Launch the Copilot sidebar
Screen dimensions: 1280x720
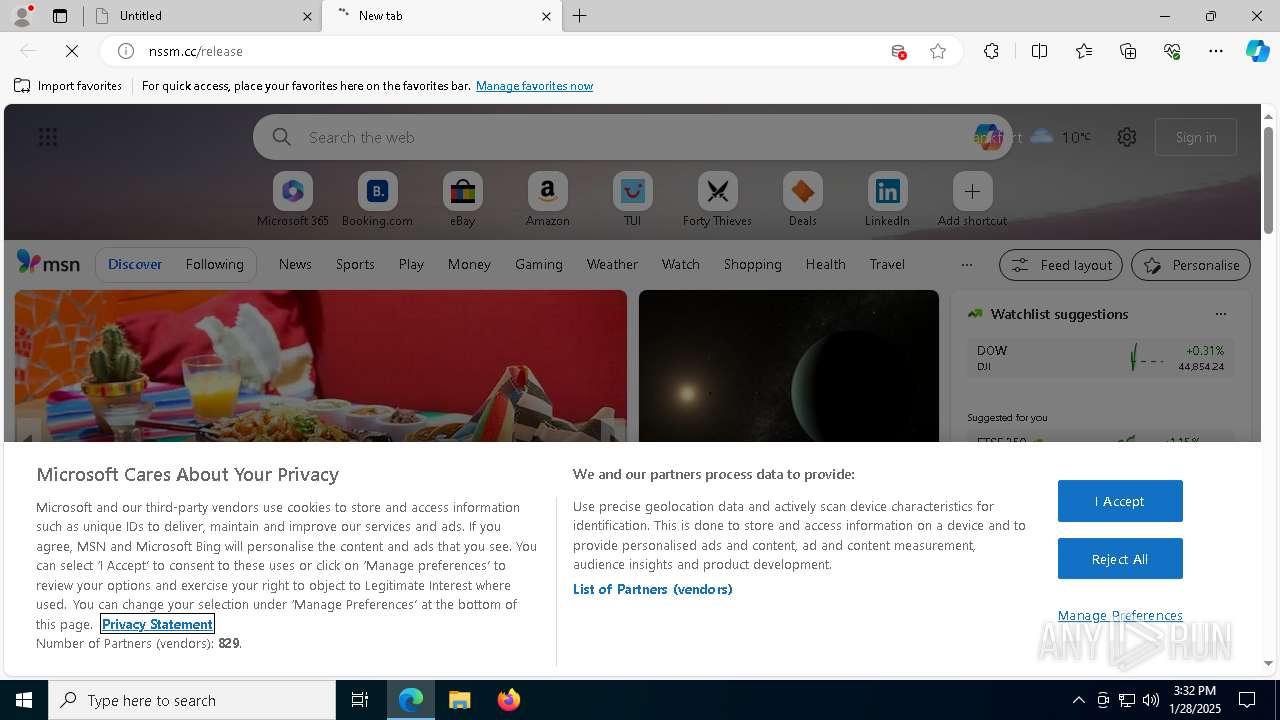coord(1257,51)
